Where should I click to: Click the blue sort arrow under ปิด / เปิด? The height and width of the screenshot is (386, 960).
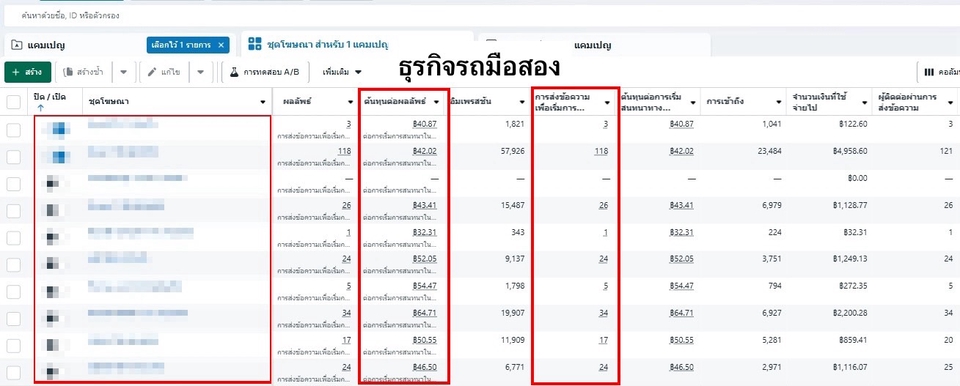(x=40, y=108)
